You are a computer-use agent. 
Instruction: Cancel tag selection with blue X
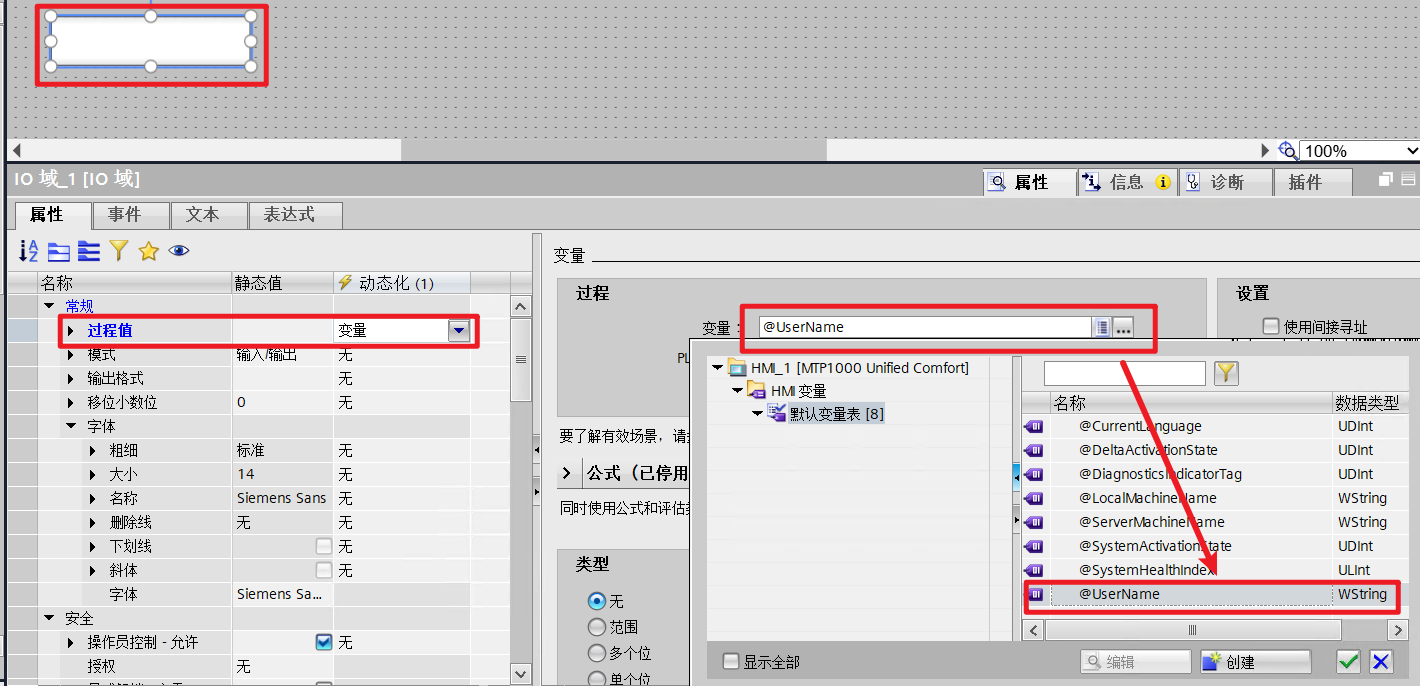[1381, 662]
